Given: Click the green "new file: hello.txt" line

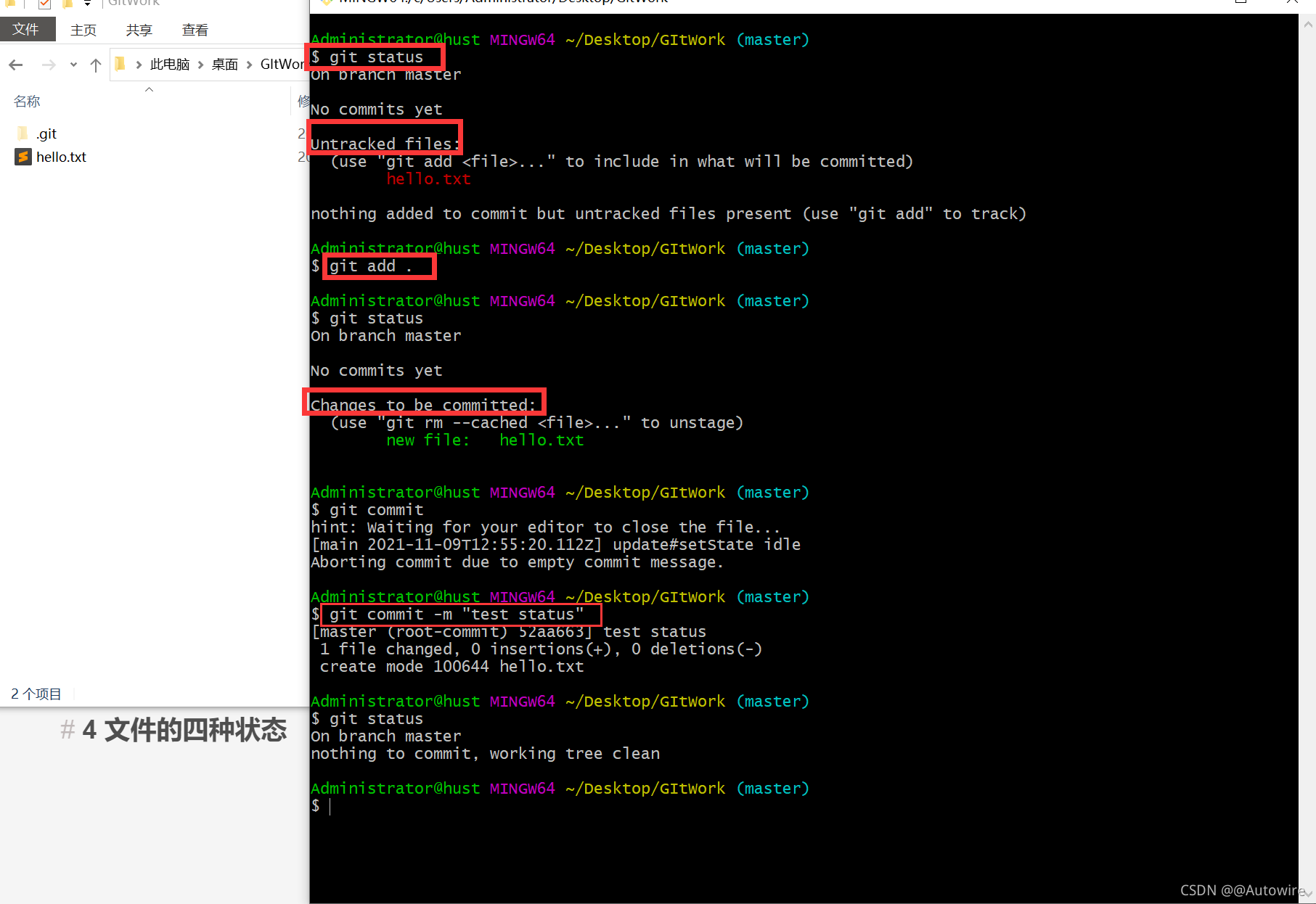Looking at the screenshot, I should (485, 440).
